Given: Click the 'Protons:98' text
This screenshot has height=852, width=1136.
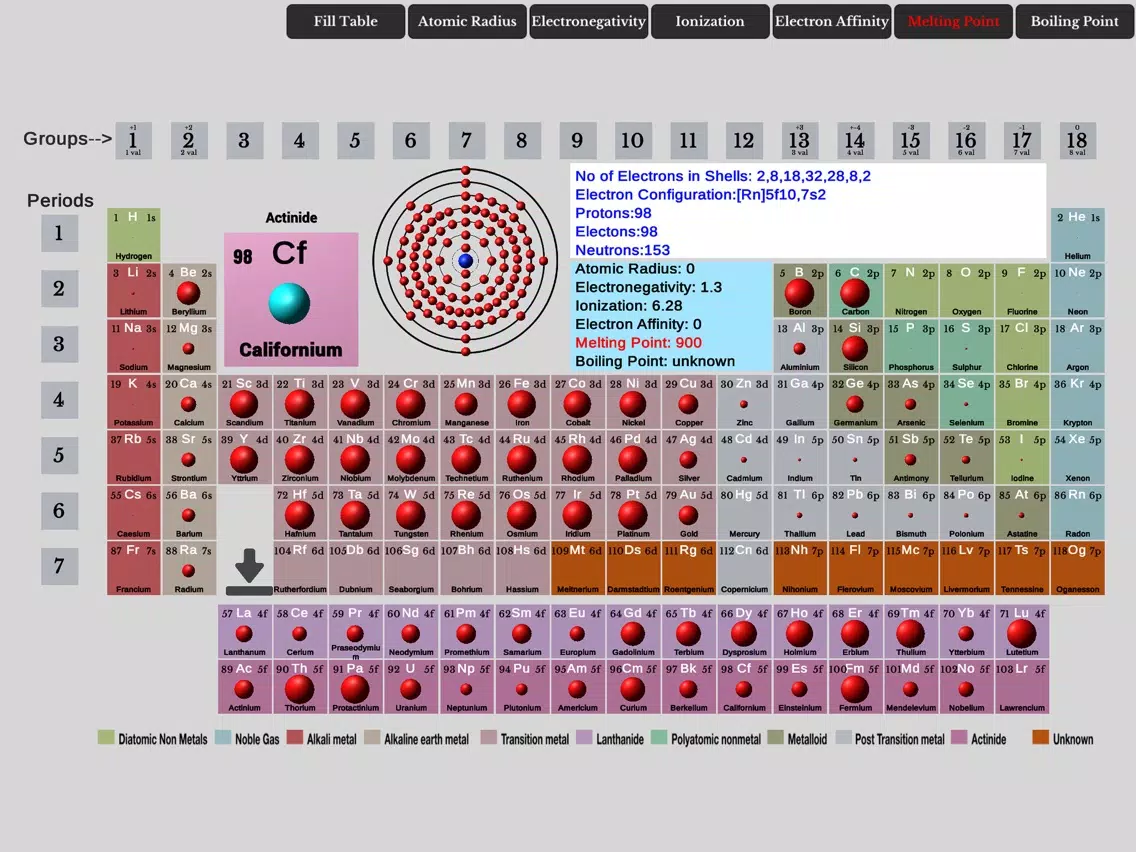Looking at the screenshot, I should coord(613,213).
